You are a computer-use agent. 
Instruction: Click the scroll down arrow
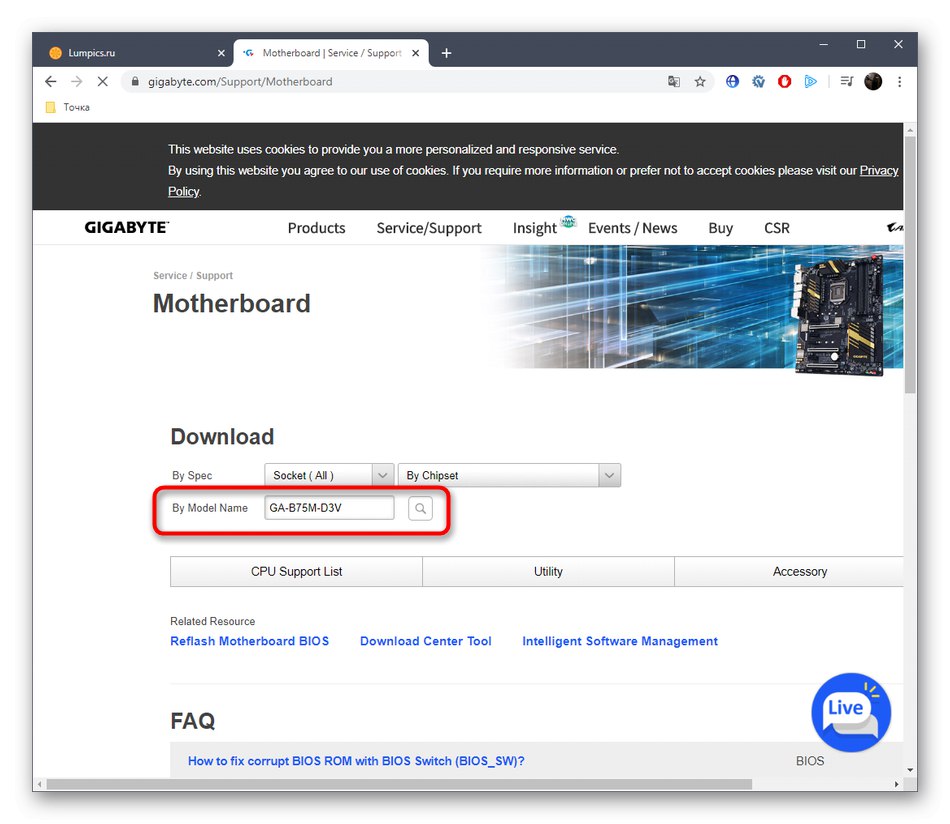point(909,769)
